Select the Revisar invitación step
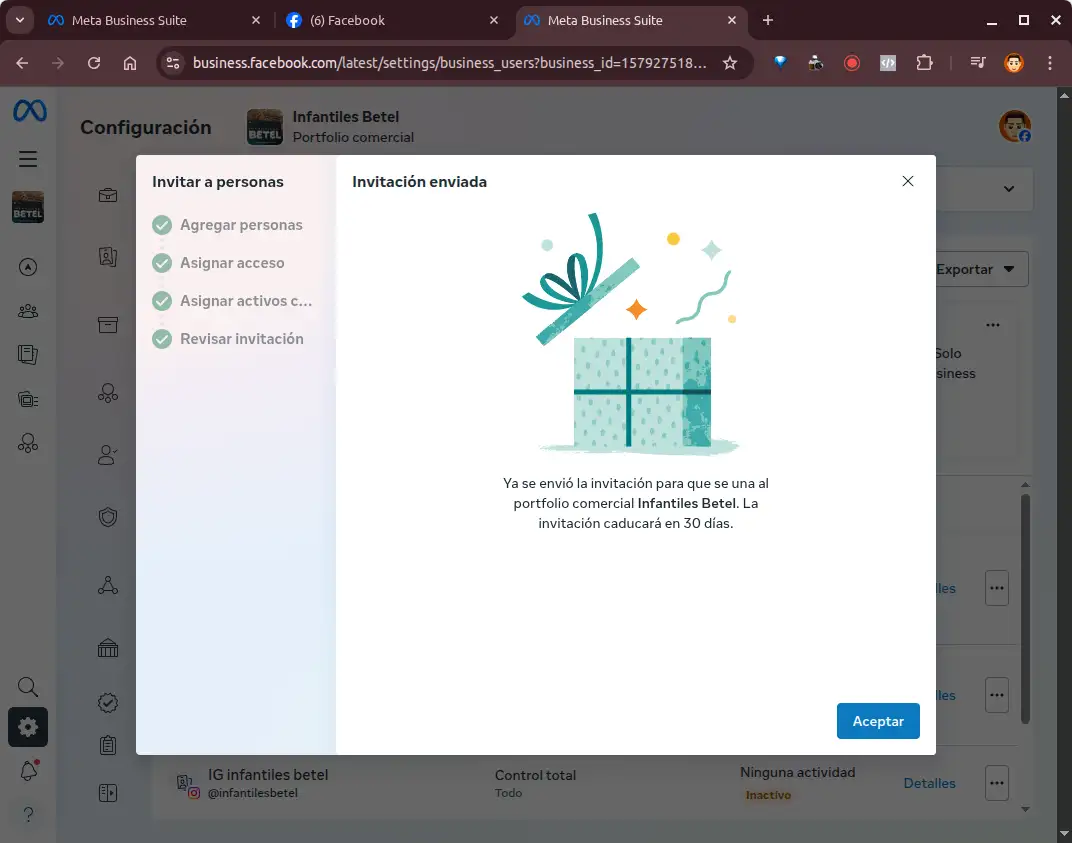 (241, 339)
